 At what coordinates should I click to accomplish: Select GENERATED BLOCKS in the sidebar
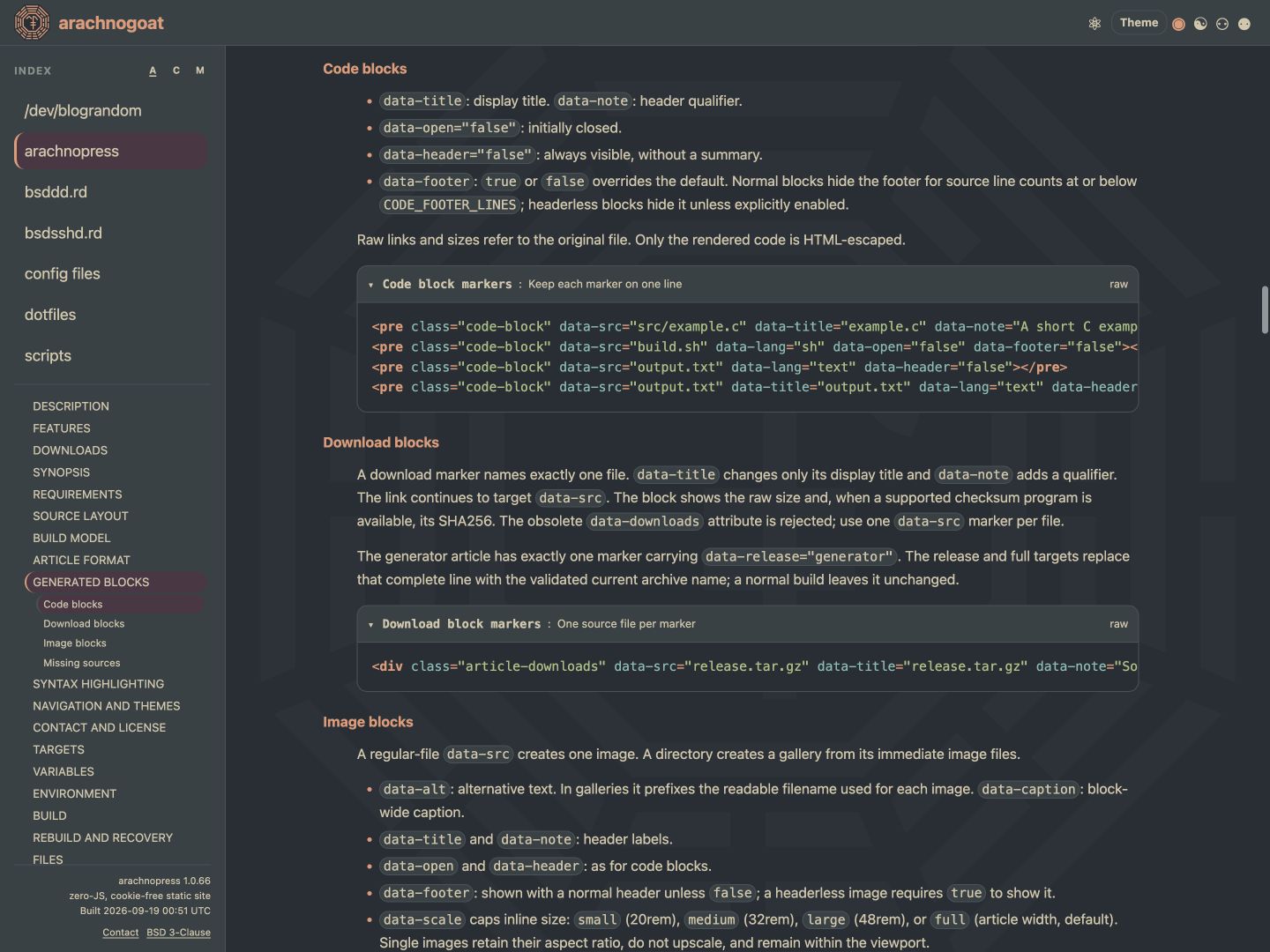click(x=115, y=582)
